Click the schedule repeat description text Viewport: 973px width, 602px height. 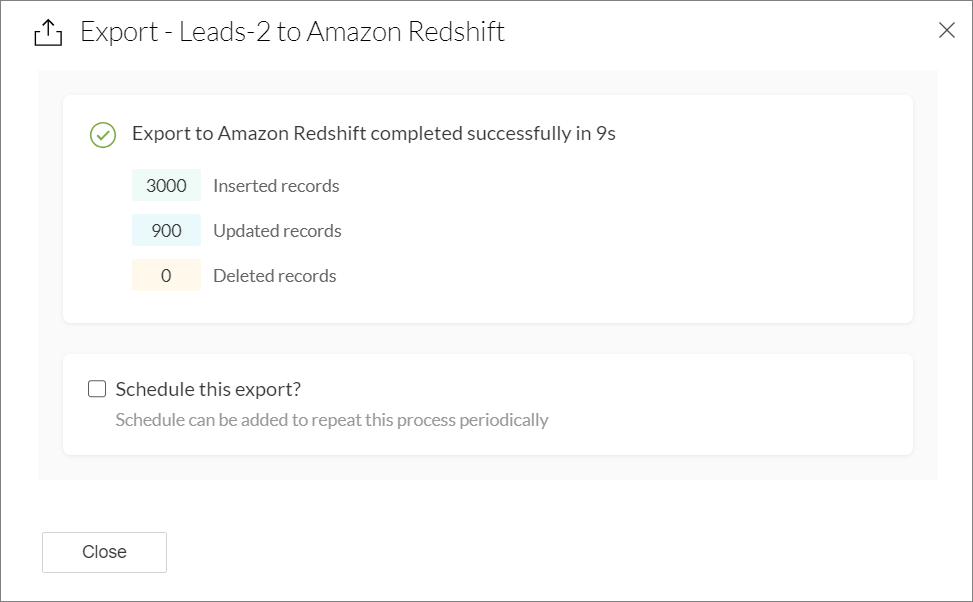pyautogui.click(x=332, y=420)
